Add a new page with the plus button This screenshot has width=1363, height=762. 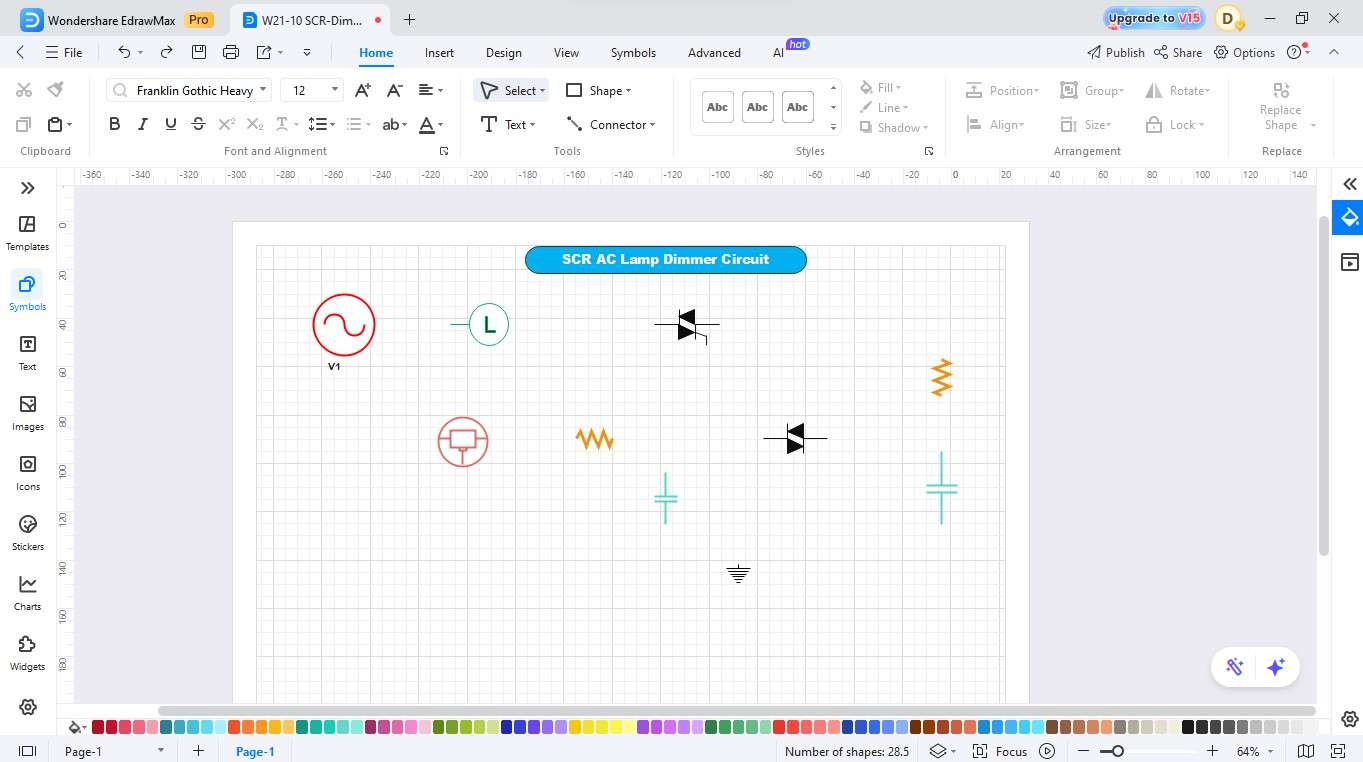pyautogui.click(x=198, y=751)
